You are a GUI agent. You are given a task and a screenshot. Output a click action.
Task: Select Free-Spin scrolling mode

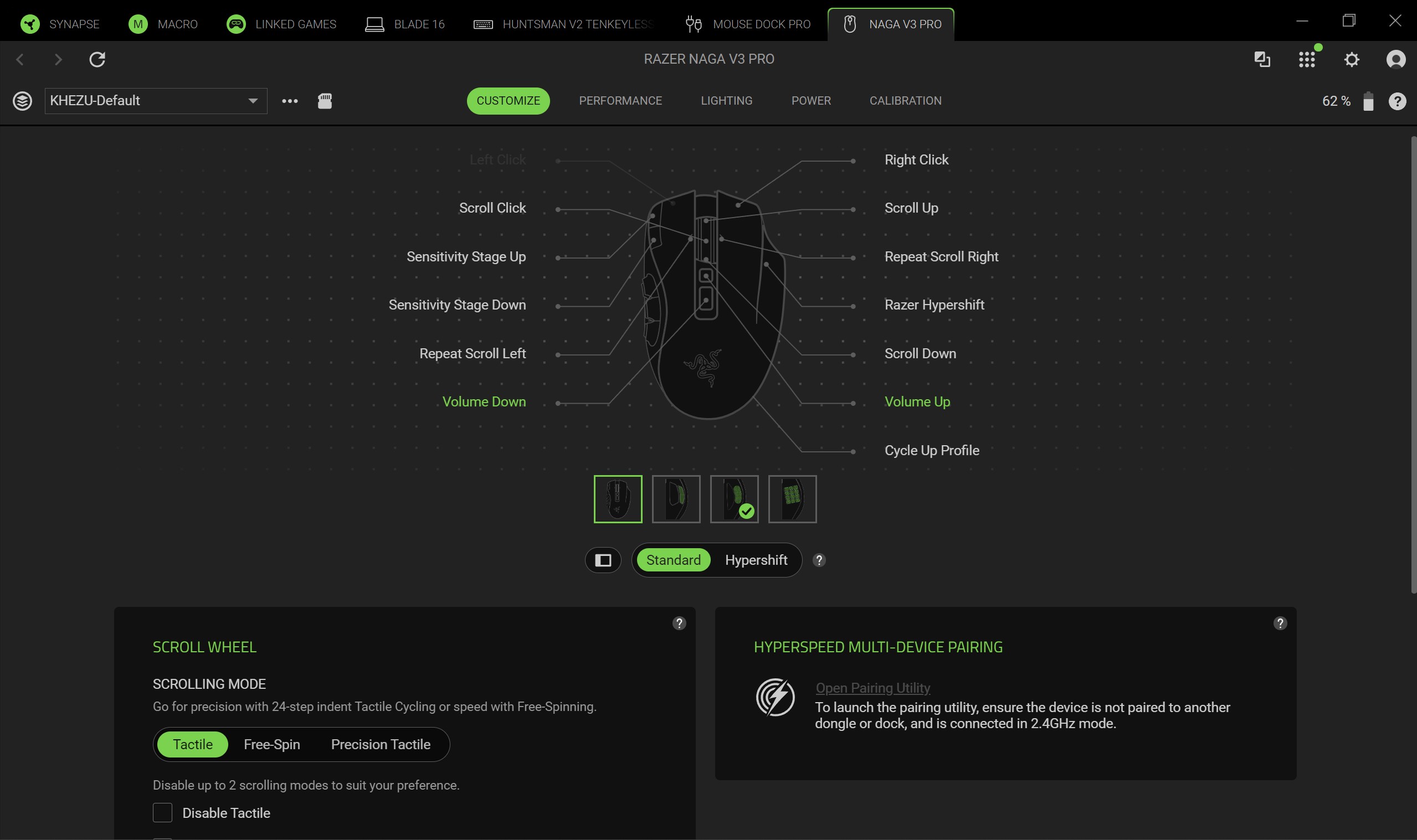coord(272,744)
